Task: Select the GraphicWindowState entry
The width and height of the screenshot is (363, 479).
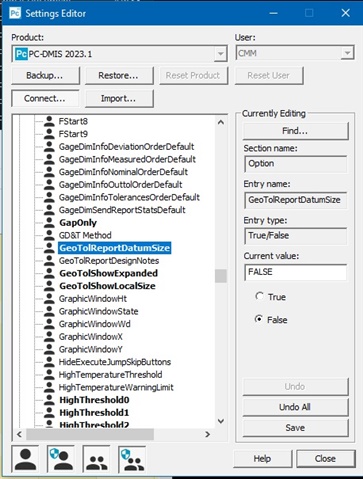Action: click(x=98, y=311)
